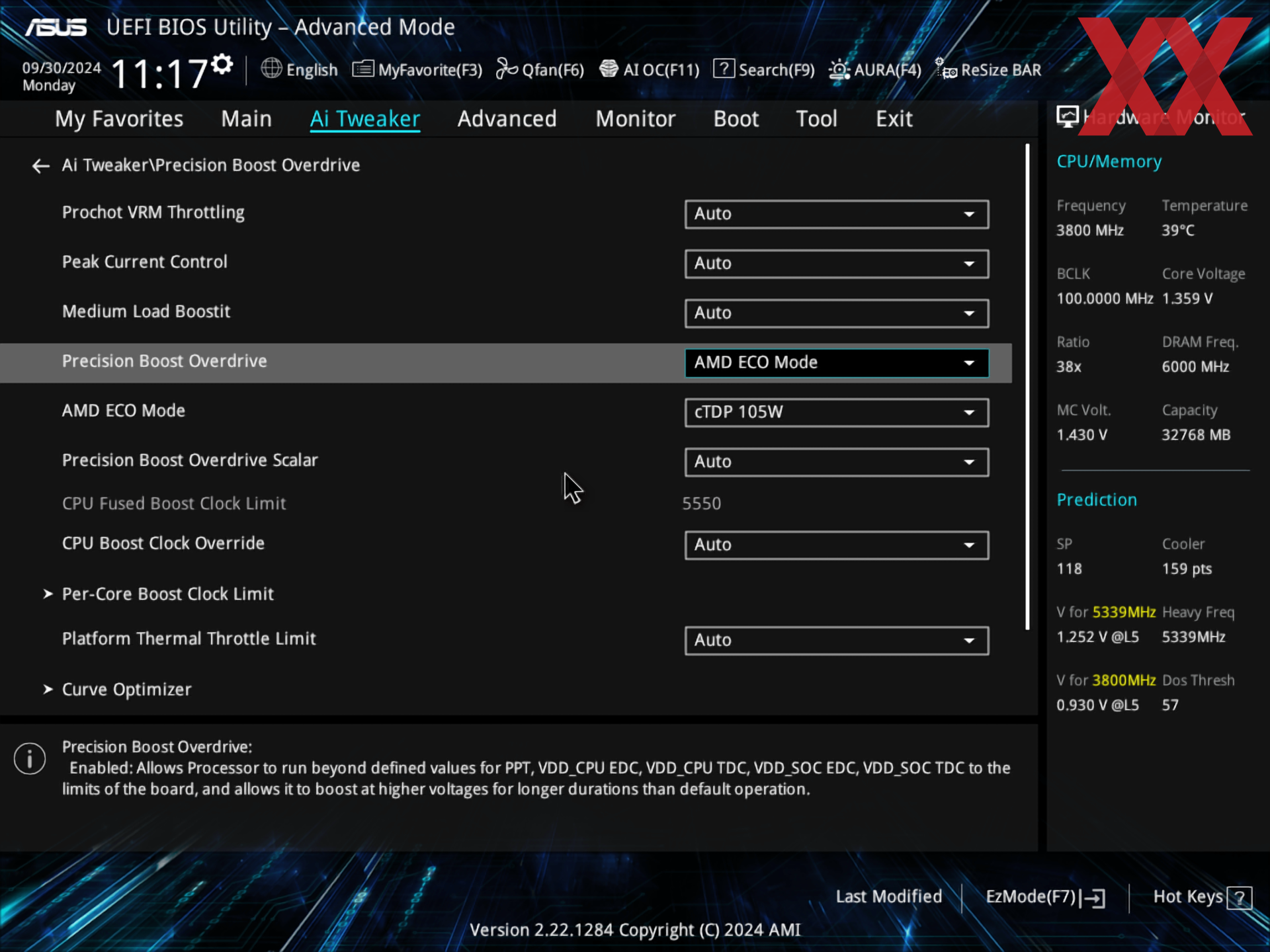Go to the Monitor tab

tap(635, 119)
